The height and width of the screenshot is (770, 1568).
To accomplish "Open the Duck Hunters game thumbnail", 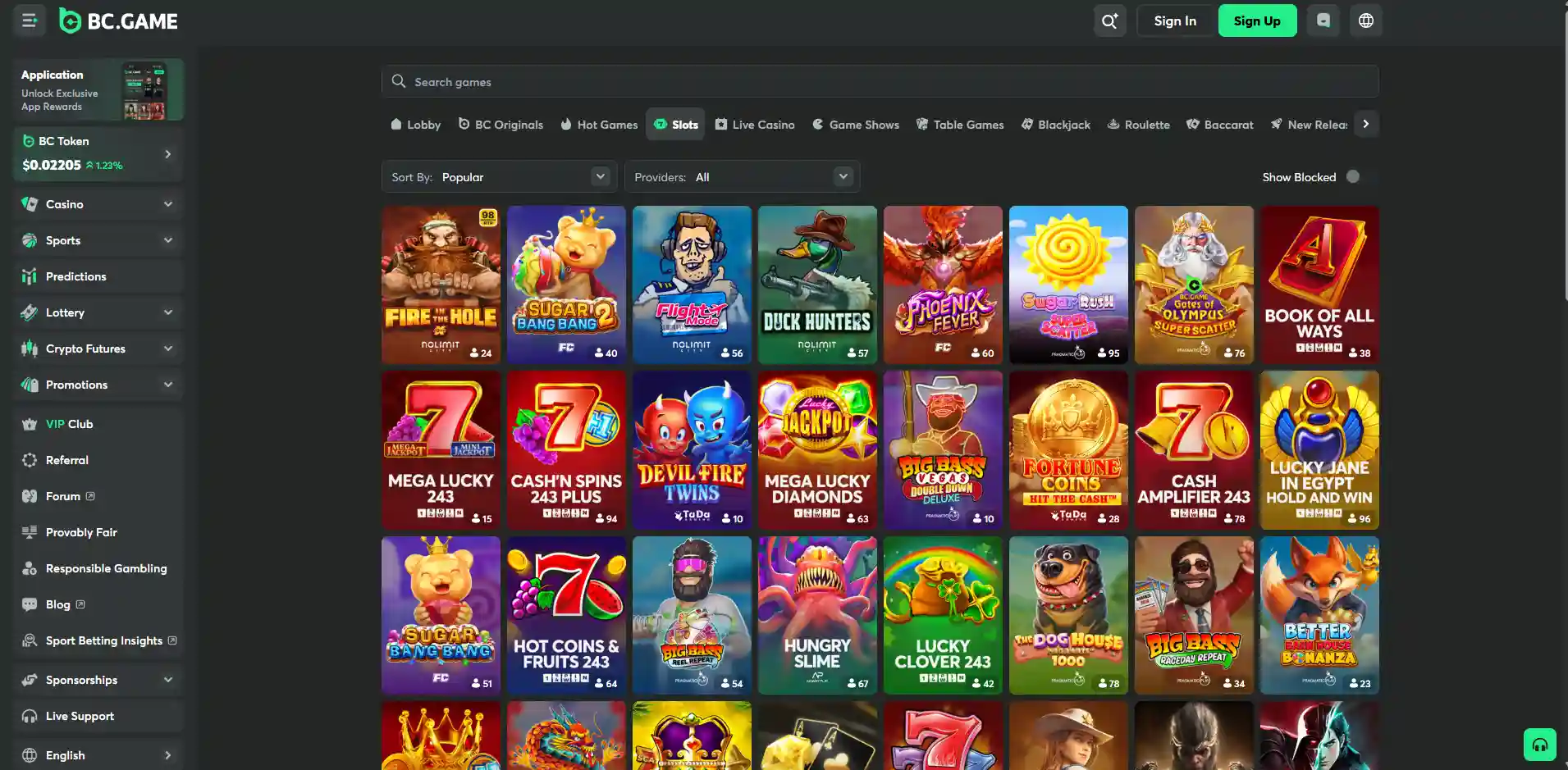I will (x=817, y=285).
